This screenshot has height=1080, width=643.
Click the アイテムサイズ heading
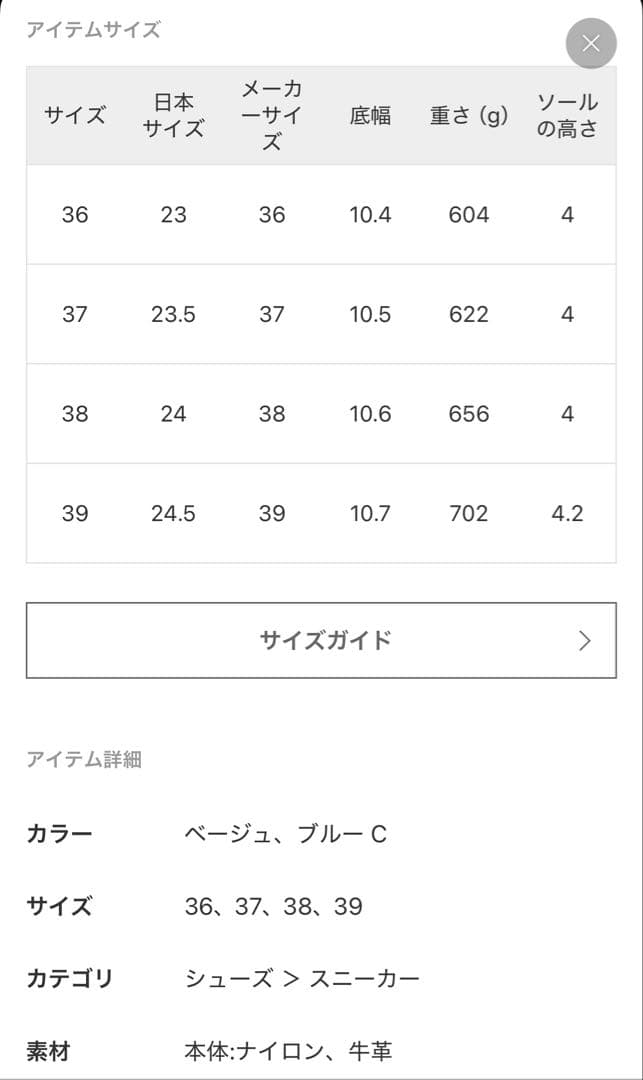click(x=93, y=30)
